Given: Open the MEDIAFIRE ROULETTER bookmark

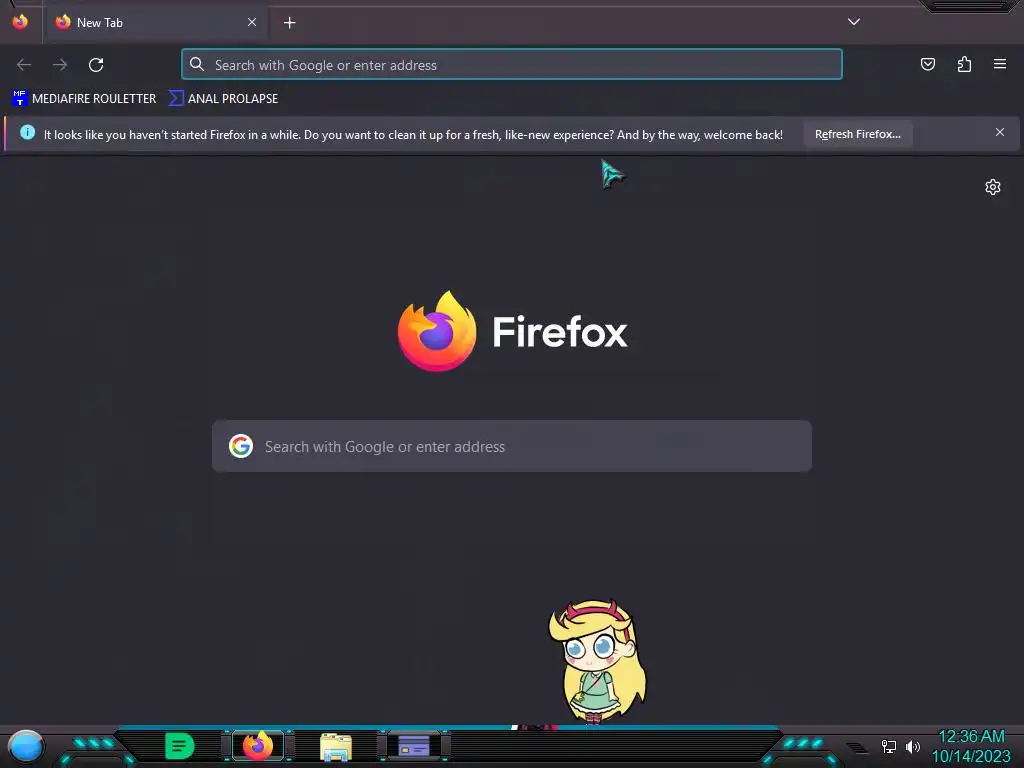Looking at the screenshot, I should (x=84, y=99).
